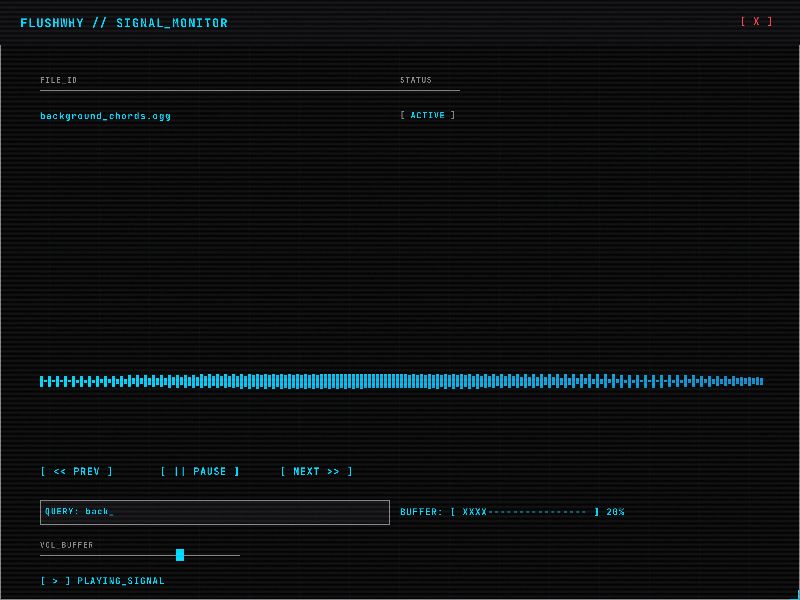
Task: Seek to the middle of the waveform
Action: click(x=402, y=381)
